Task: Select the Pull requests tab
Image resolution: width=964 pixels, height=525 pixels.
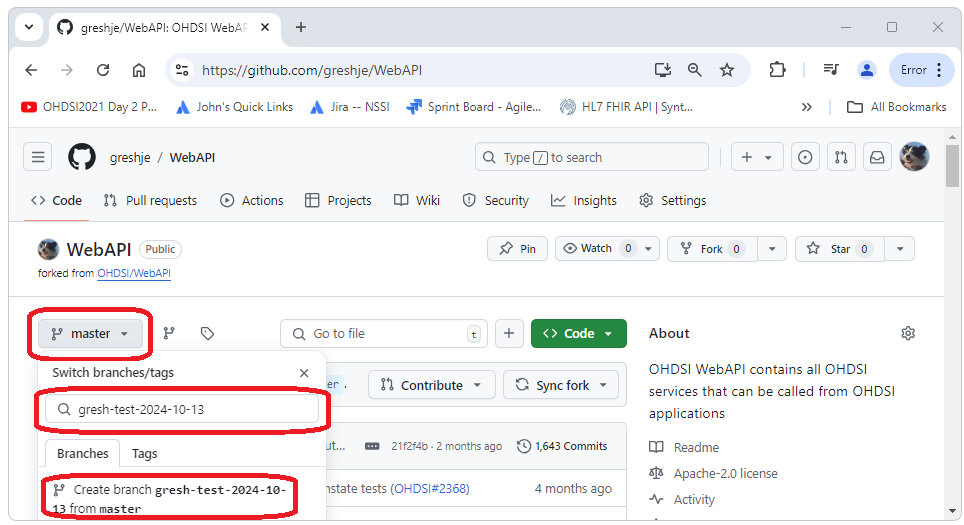Action: tap(151, 200)
